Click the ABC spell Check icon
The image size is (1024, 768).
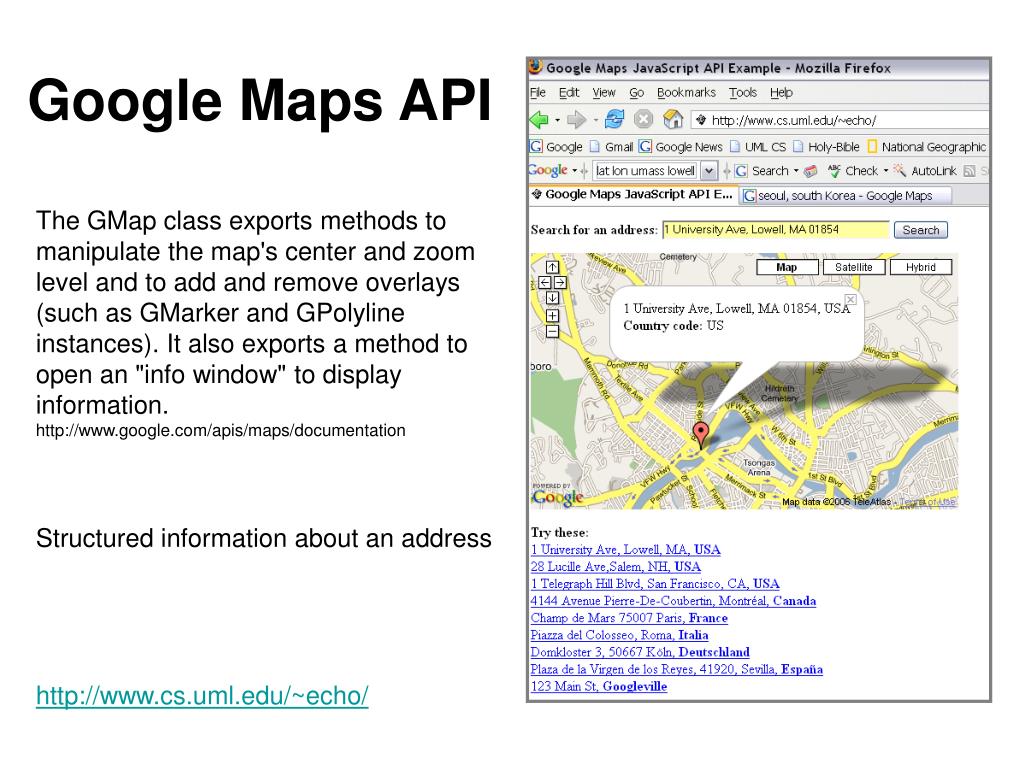tap(834, 171)
